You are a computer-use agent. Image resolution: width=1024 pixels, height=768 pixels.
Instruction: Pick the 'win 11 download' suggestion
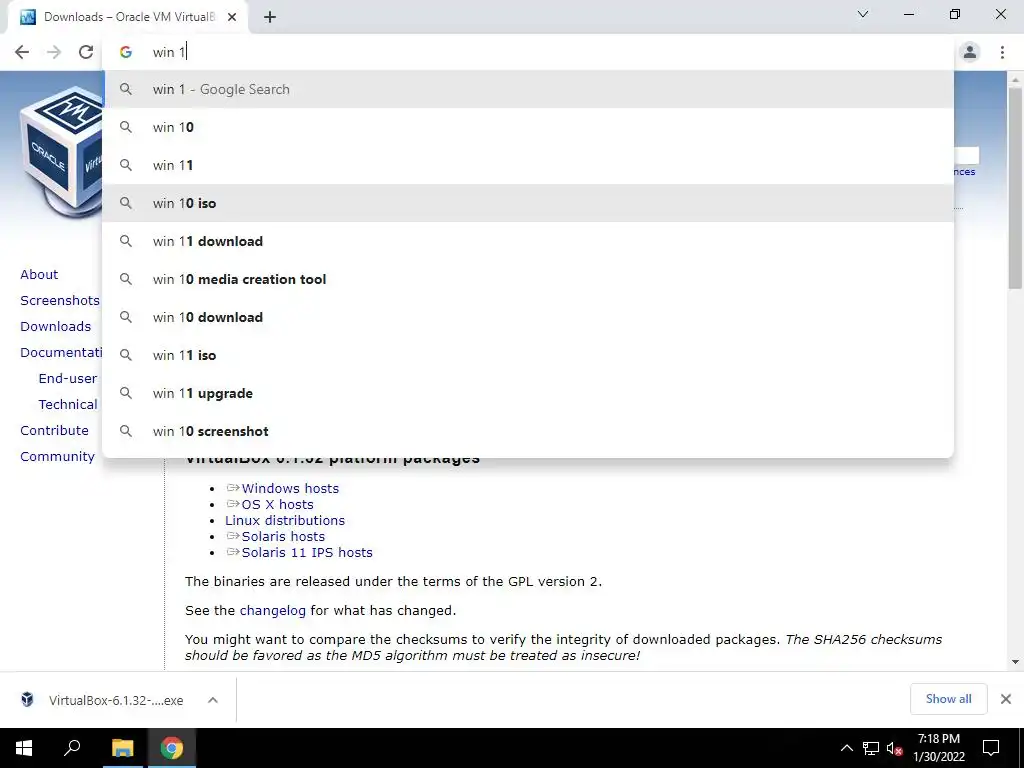(528, 241)
